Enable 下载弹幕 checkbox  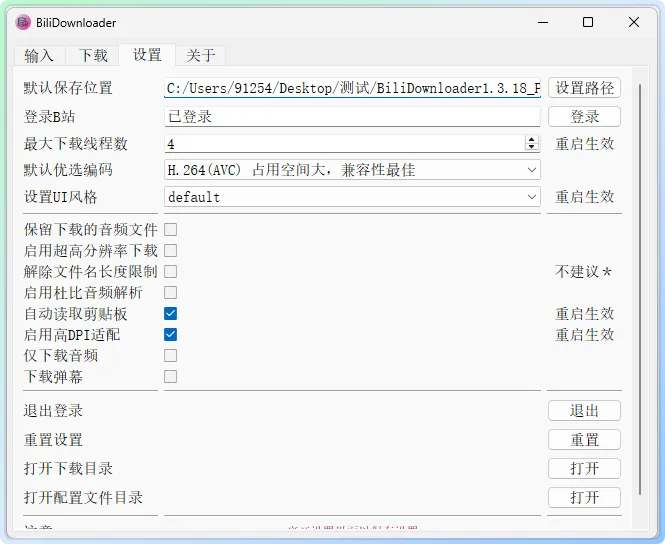coord(170,377)
